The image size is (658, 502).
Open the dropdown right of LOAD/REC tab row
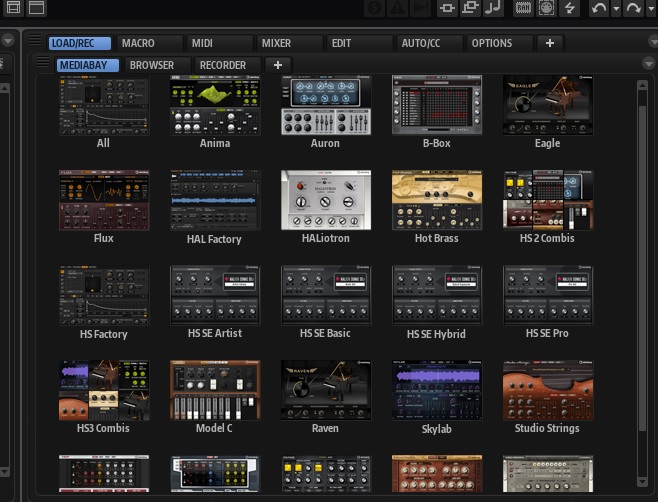point(653,42)
